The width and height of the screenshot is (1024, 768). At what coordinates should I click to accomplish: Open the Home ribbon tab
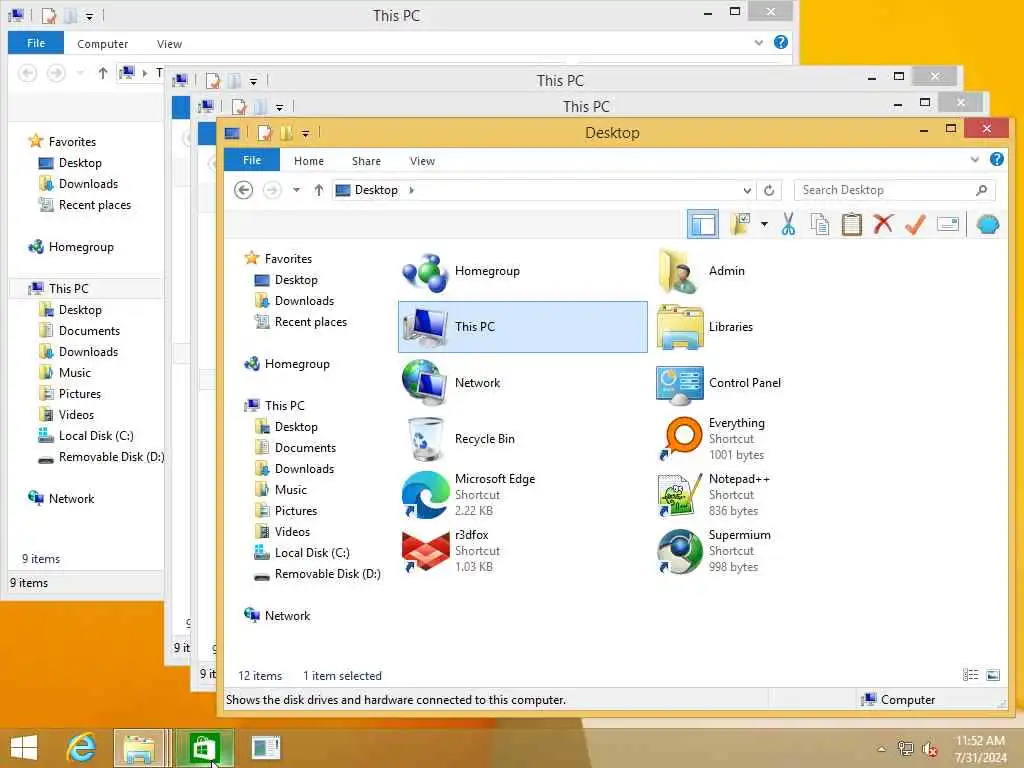point(309,161)
